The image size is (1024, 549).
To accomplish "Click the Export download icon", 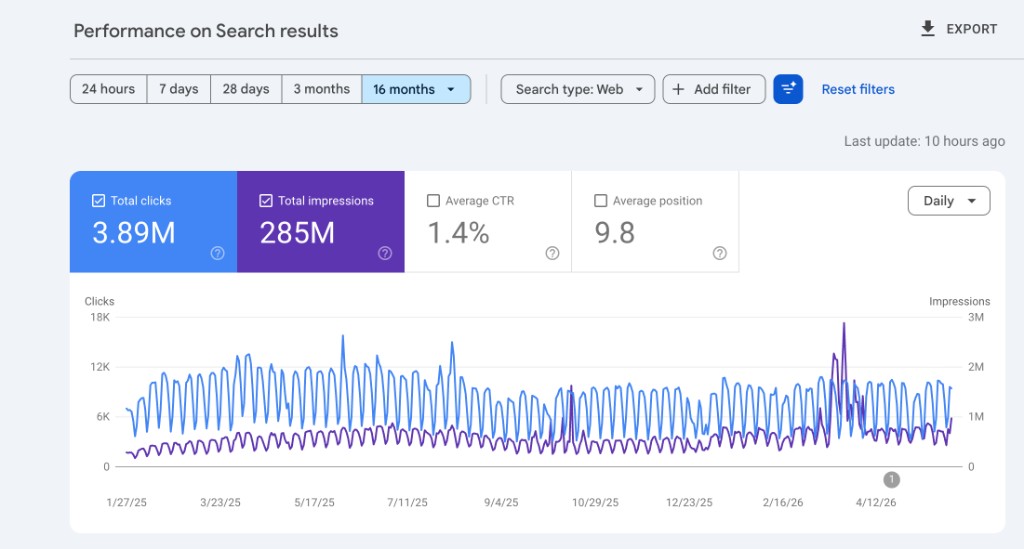I will click(927, 29).
